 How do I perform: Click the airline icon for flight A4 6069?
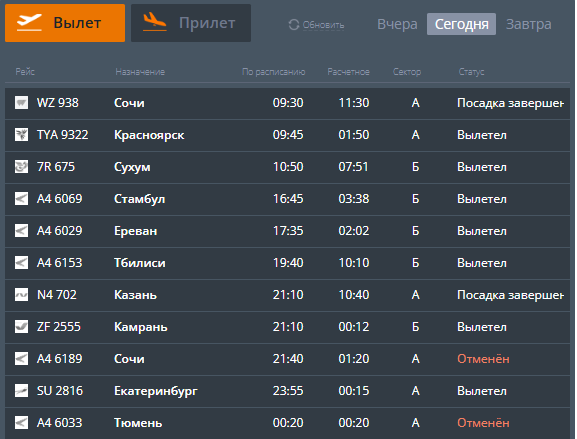21,199
